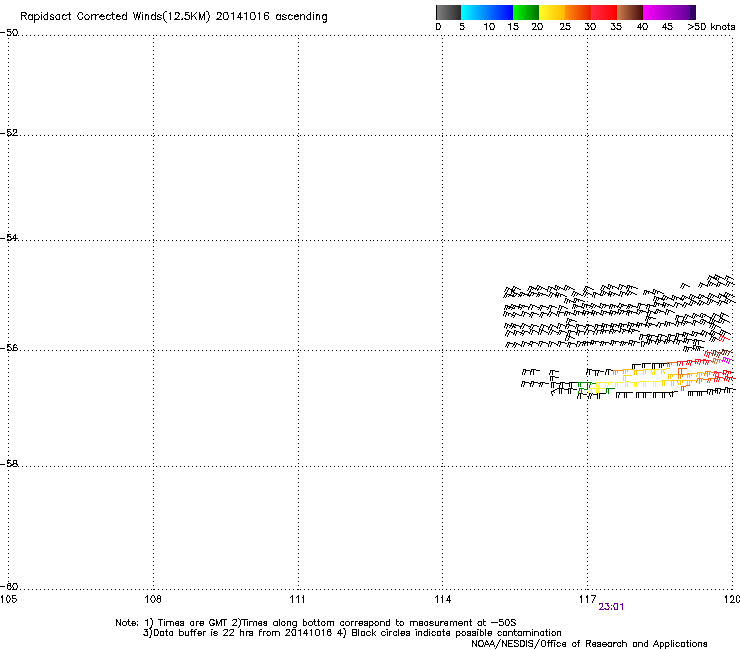This screenshot has height=650, width=740.
Task: Click the green 15-20 knots color band
Action: (x=526, y=12)
